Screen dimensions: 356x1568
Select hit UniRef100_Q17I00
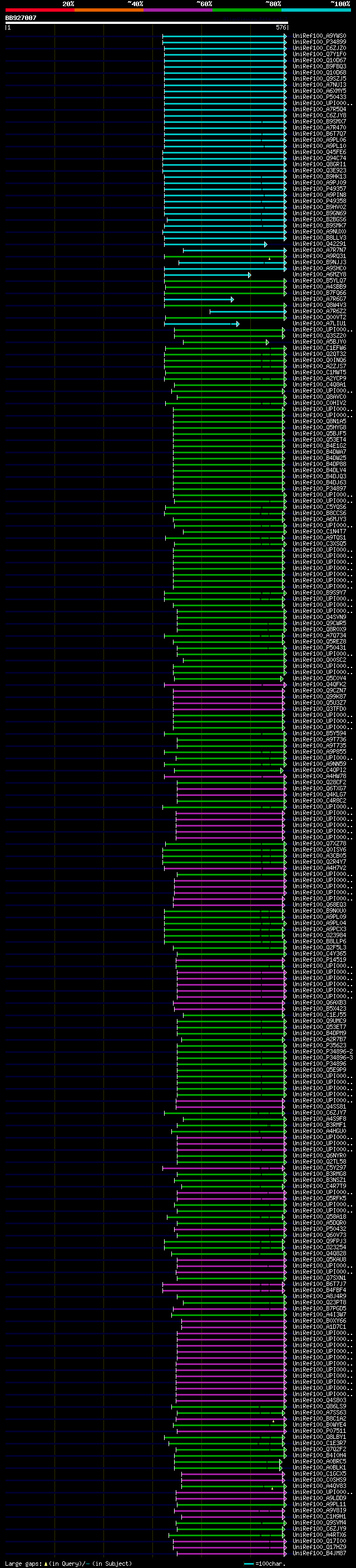click(319, 1541)
